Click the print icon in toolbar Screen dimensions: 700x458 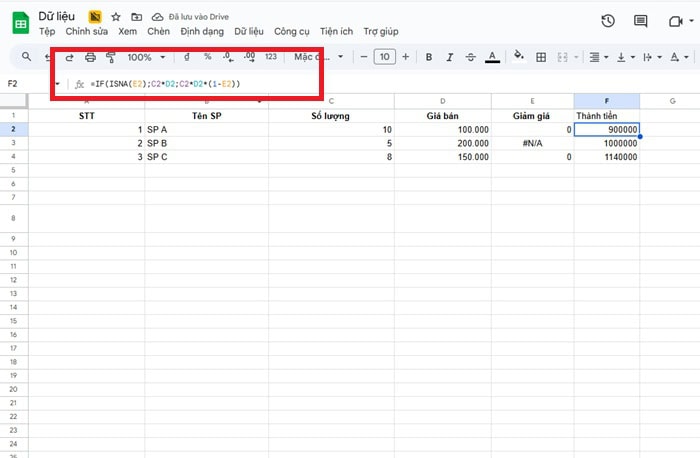(90, 57)
